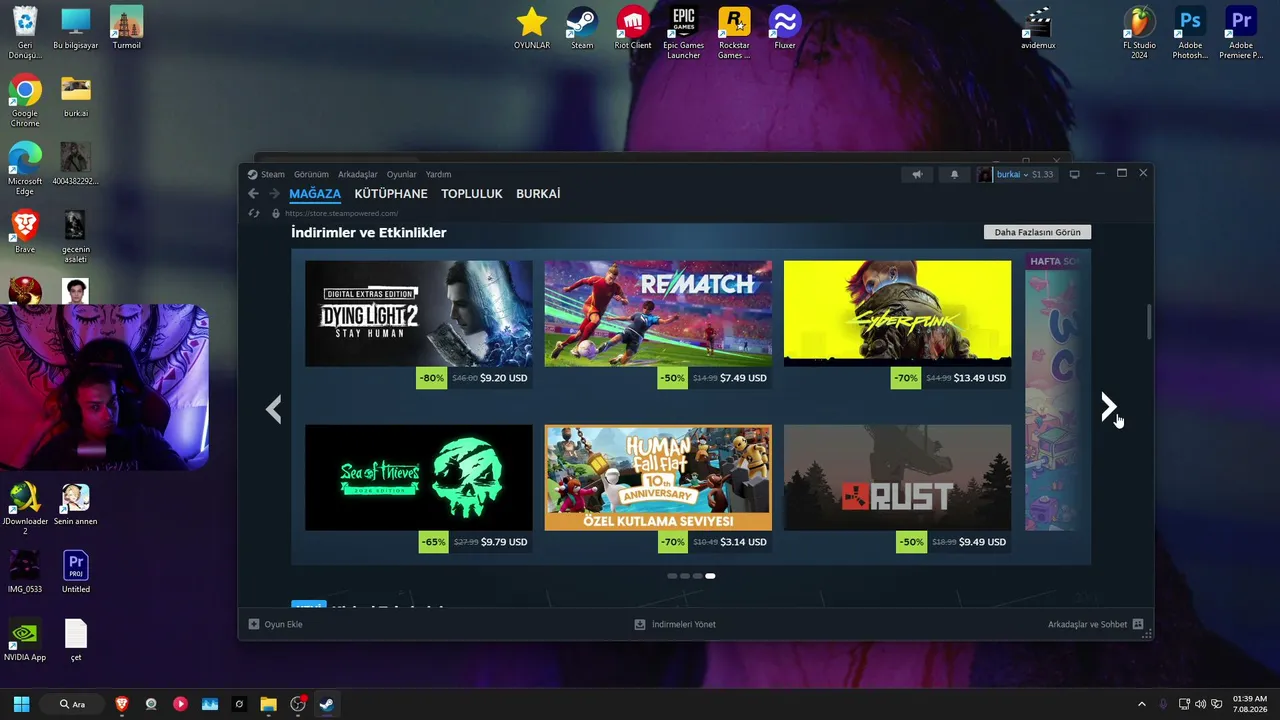The height and width of the screenshot is (720, 1280).
Task: Open the Windows Start menu
Action: pos(22,704)
